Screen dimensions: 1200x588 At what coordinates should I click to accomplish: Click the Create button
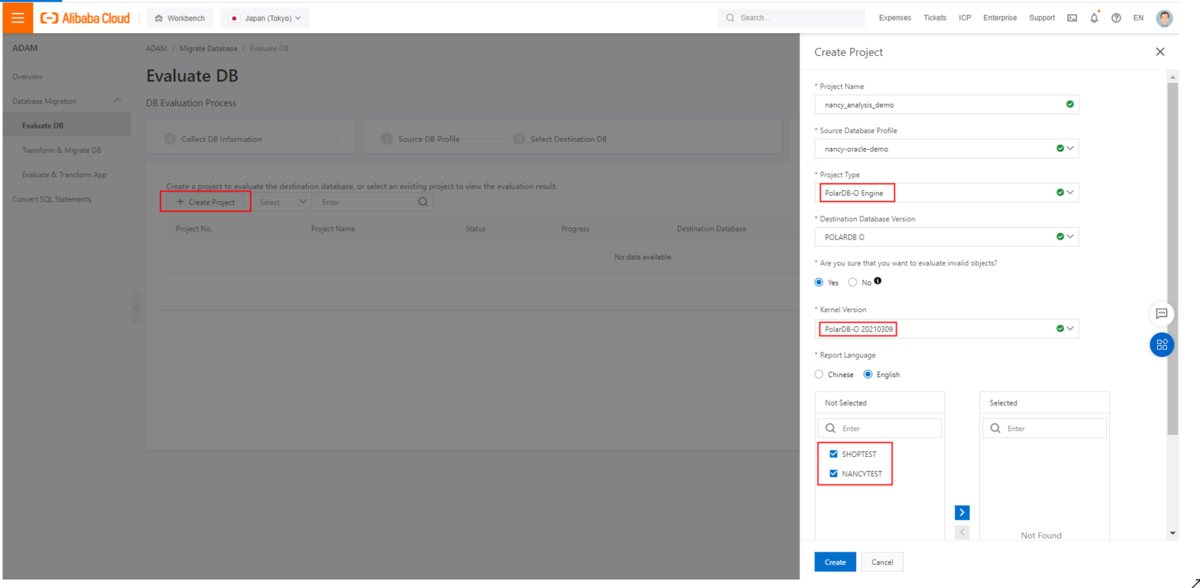click(835, 562)
